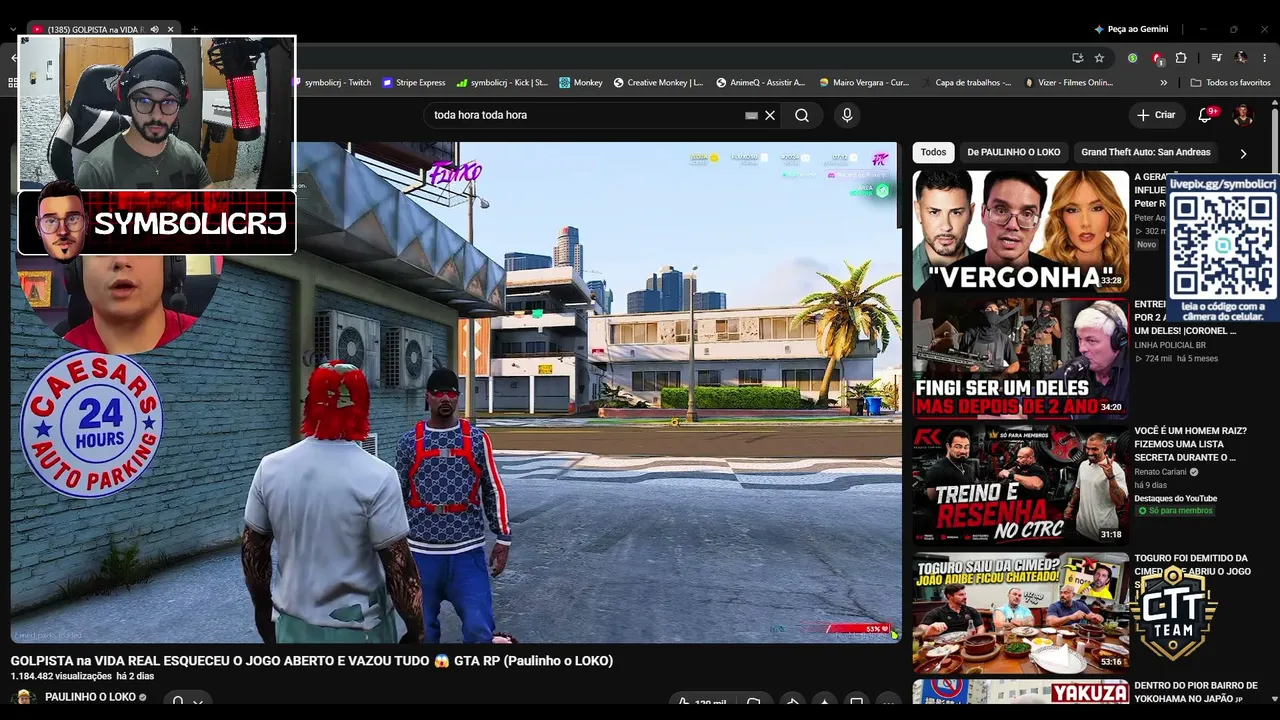Open video titled VOCÊ É UM HOMEM RAIZ?
The width and height of the screenshot is (1280, 720).
1190,444
